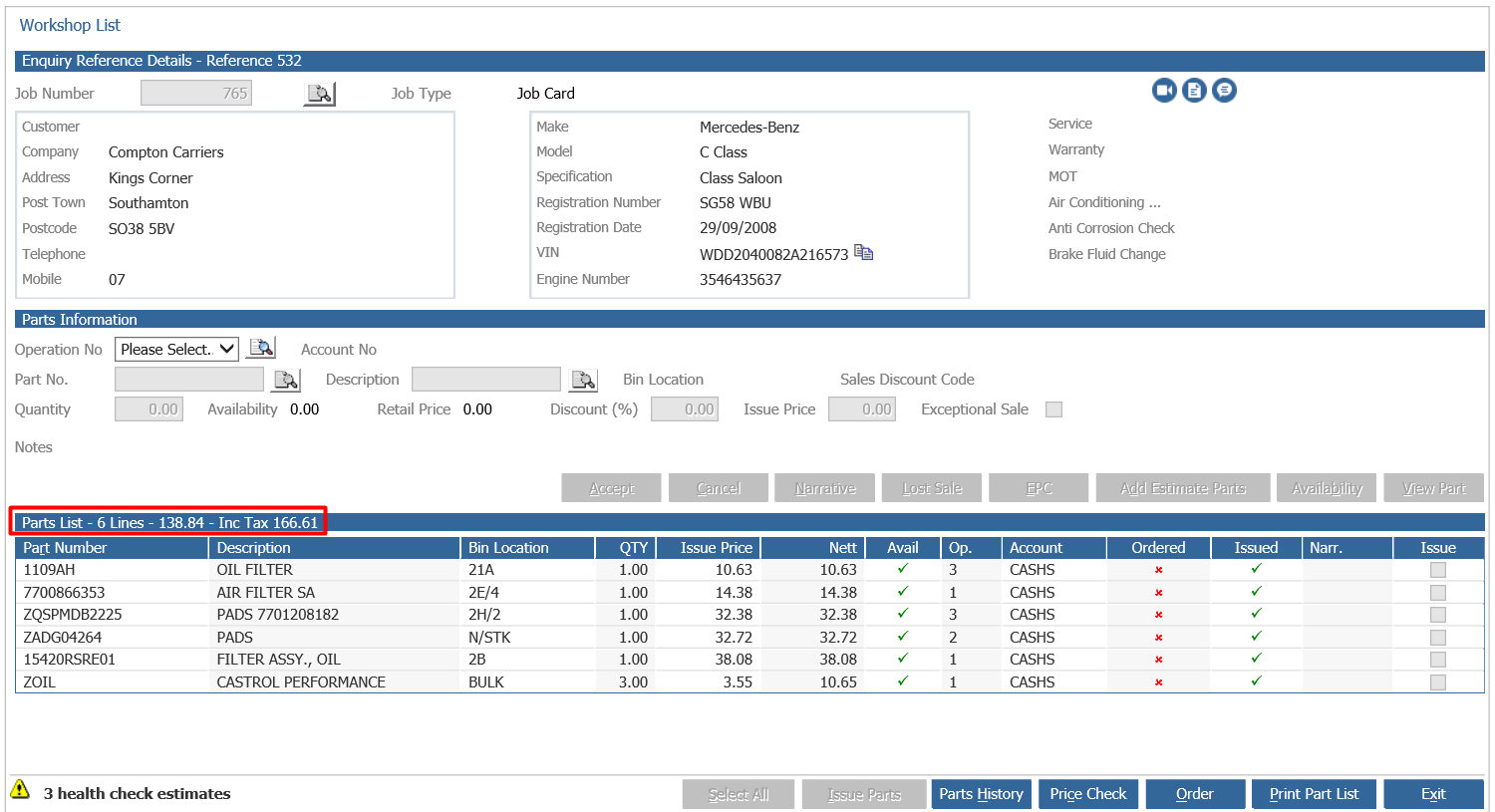Tick the Issue checkbox for 1109AH
This screenshot has height=812, width=1495.
pos(1437,570)
